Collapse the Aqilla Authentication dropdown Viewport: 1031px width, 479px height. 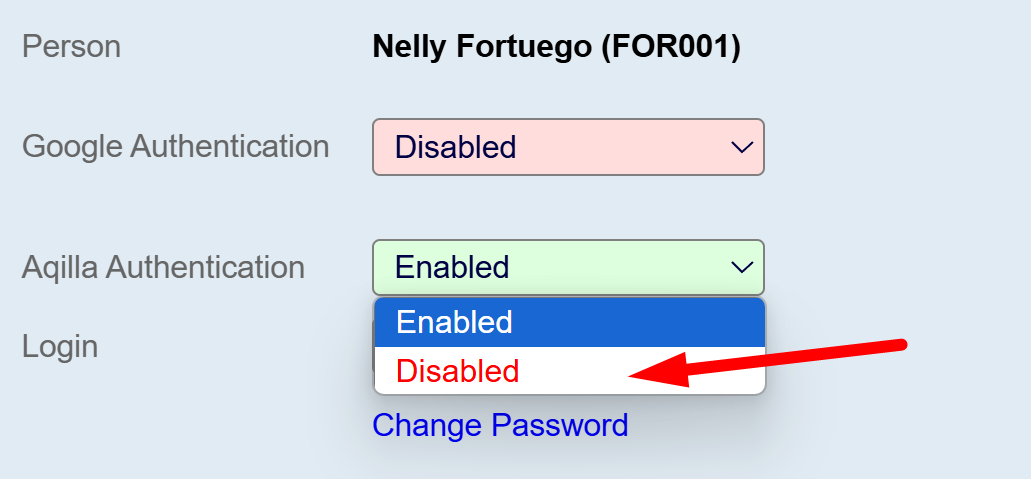coord(567,267)
